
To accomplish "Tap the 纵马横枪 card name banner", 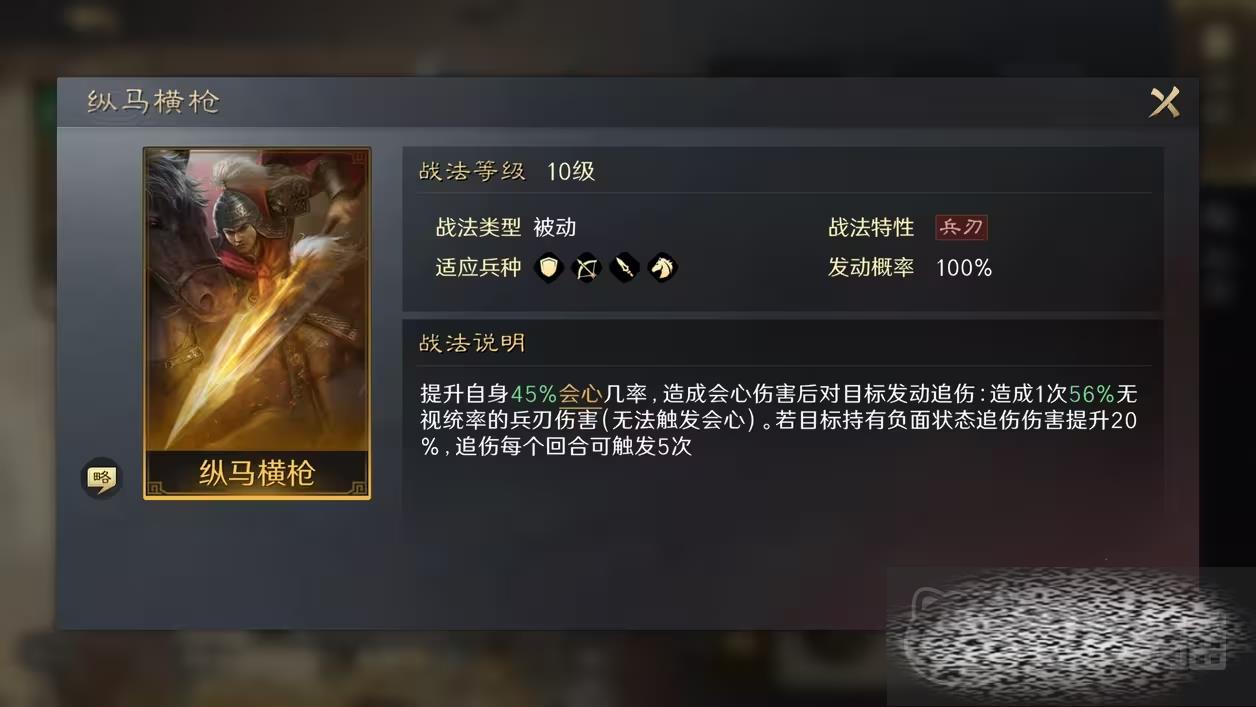I will (x=257, y=473).
